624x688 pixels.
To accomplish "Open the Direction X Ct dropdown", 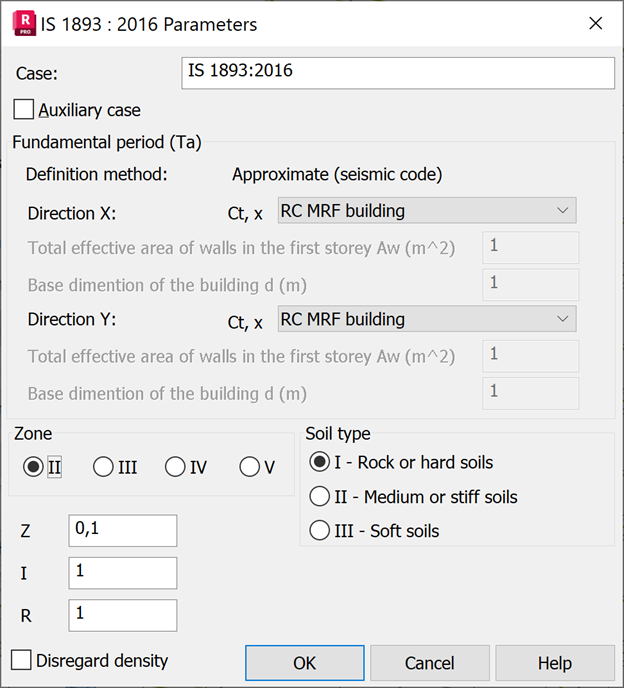I will tap(426, 211).
